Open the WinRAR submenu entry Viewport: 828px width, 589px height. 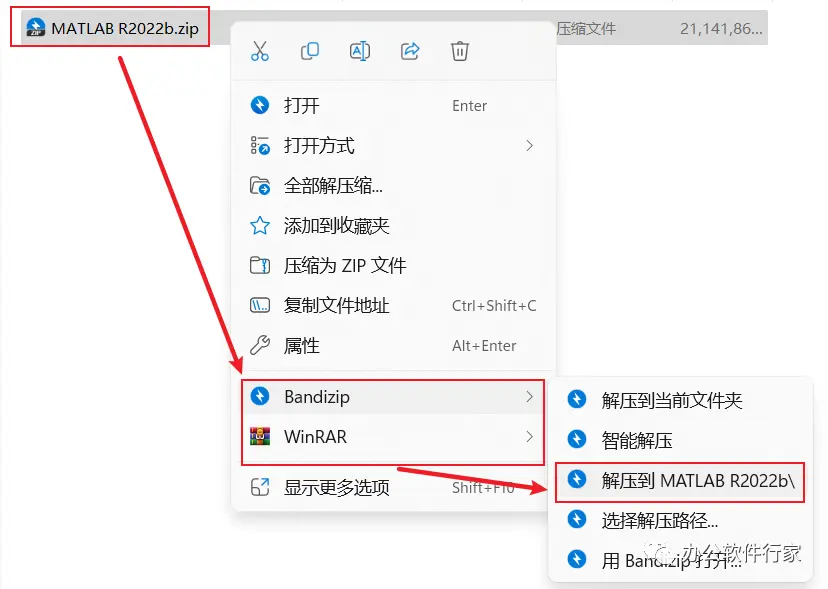coord(393,437)
